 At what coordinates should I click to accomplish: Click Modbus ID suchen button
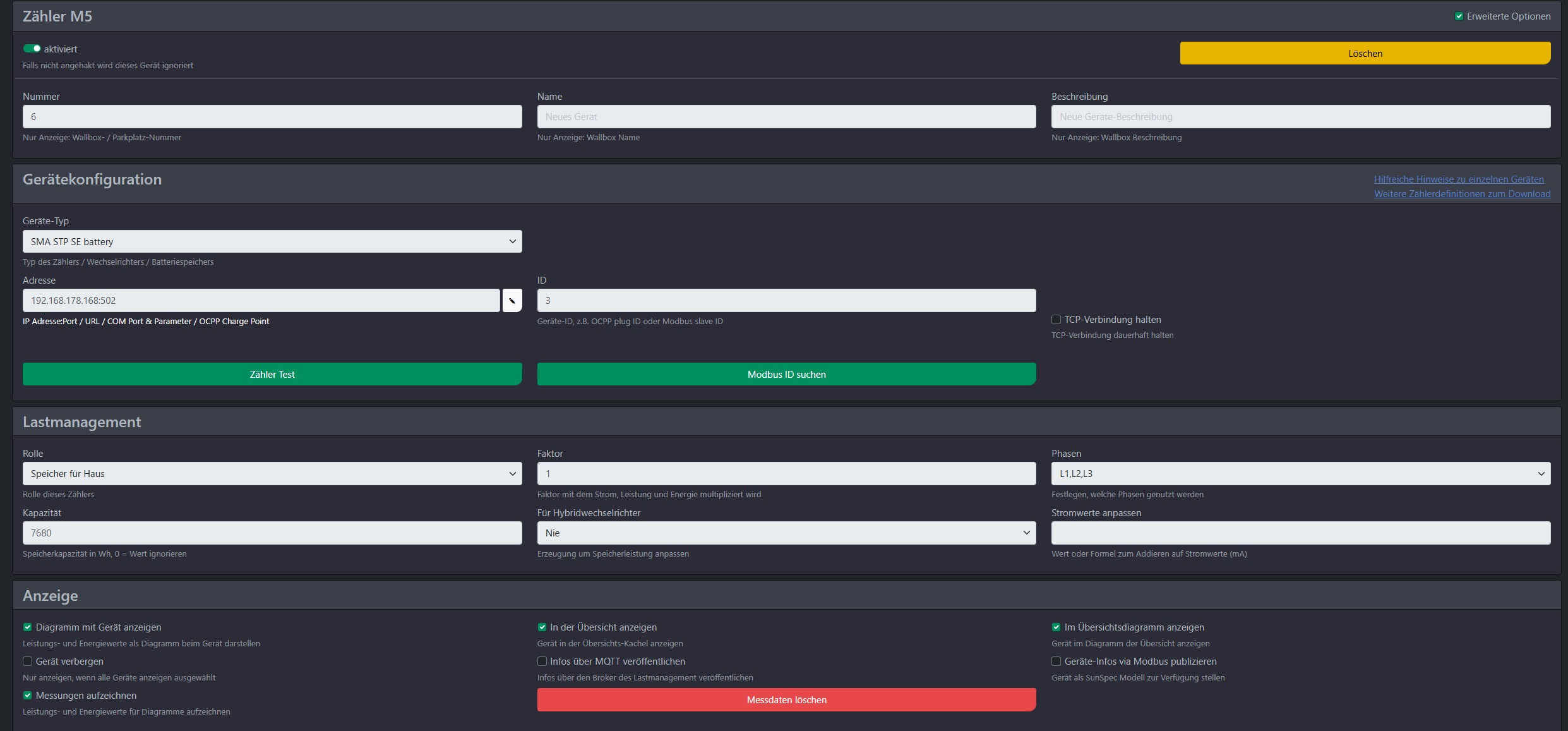coord(786,374)
